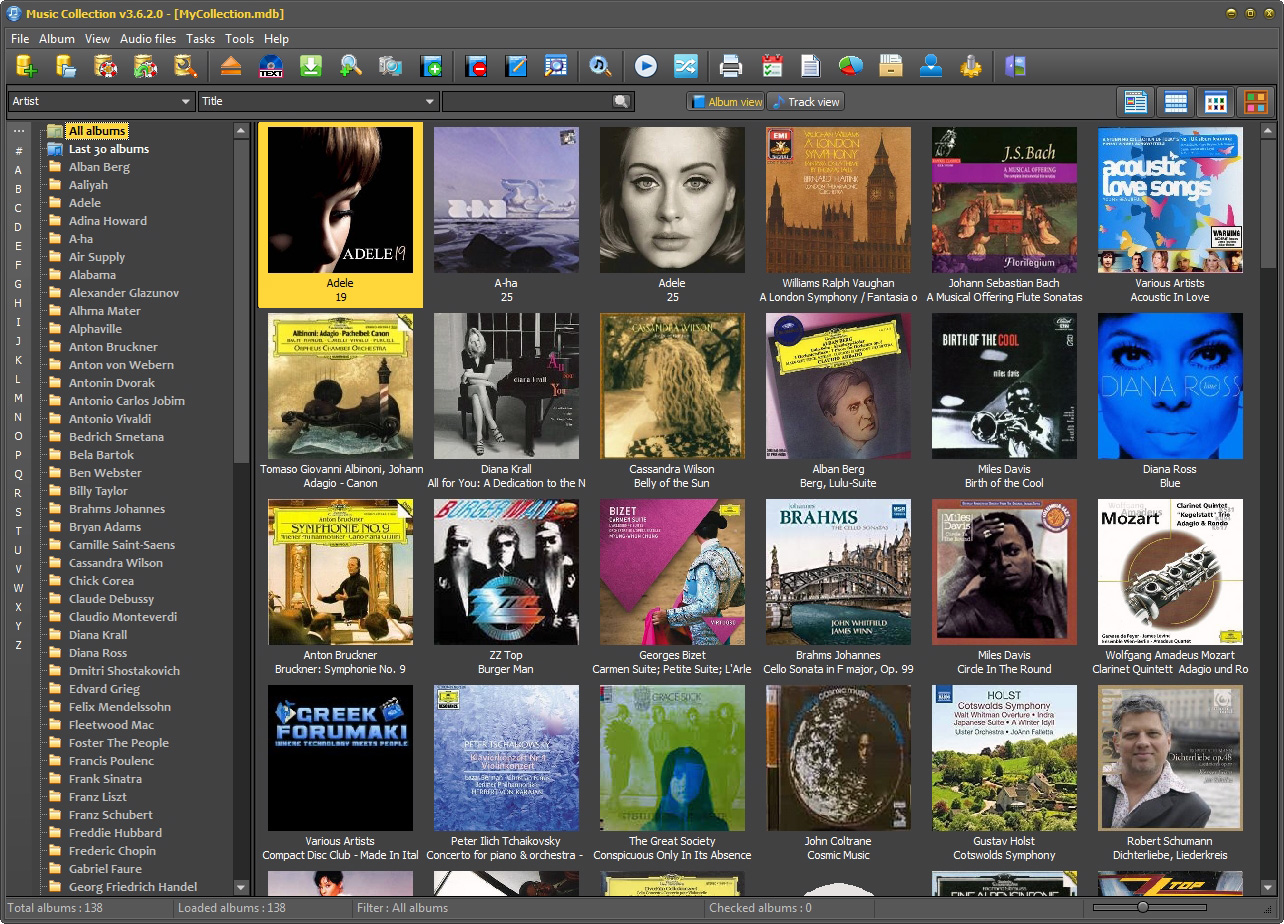This screenshot has height=924, width=1284.
Task: Open the Help menu
Action: (276, 39)
